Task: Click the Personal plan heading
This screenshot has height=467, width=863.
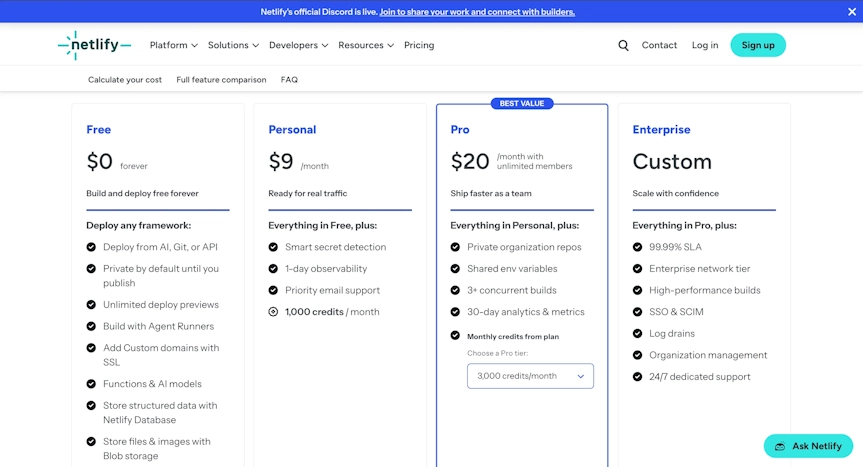Action: point(292,130)
